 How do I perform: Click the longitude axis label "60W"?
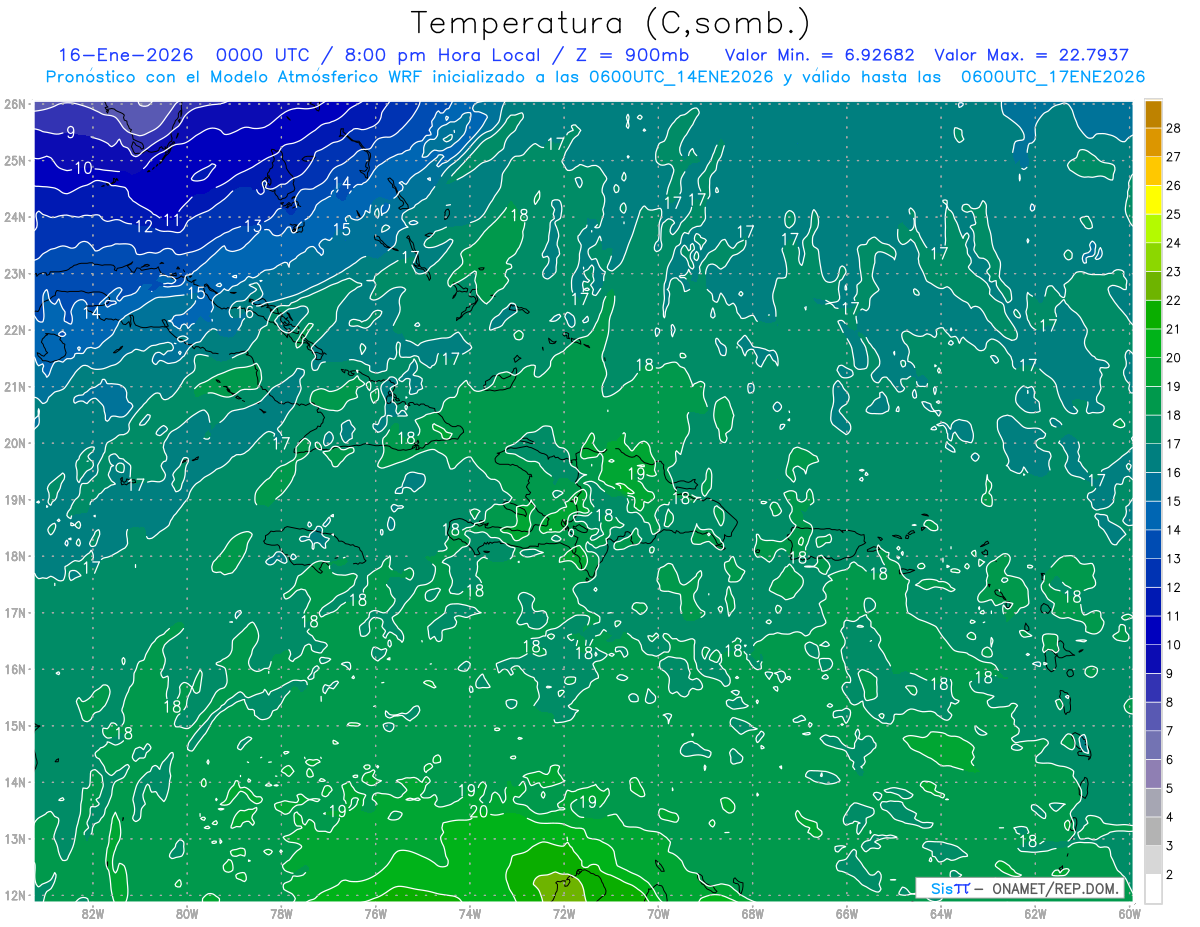click(1130, 912)
